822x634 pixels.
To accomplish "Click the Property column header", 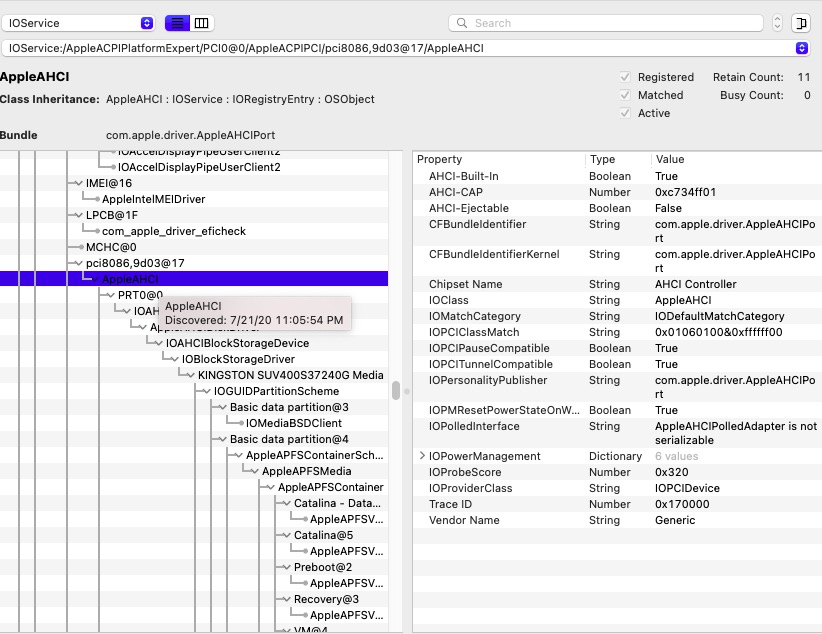I will tap(439, 159).
